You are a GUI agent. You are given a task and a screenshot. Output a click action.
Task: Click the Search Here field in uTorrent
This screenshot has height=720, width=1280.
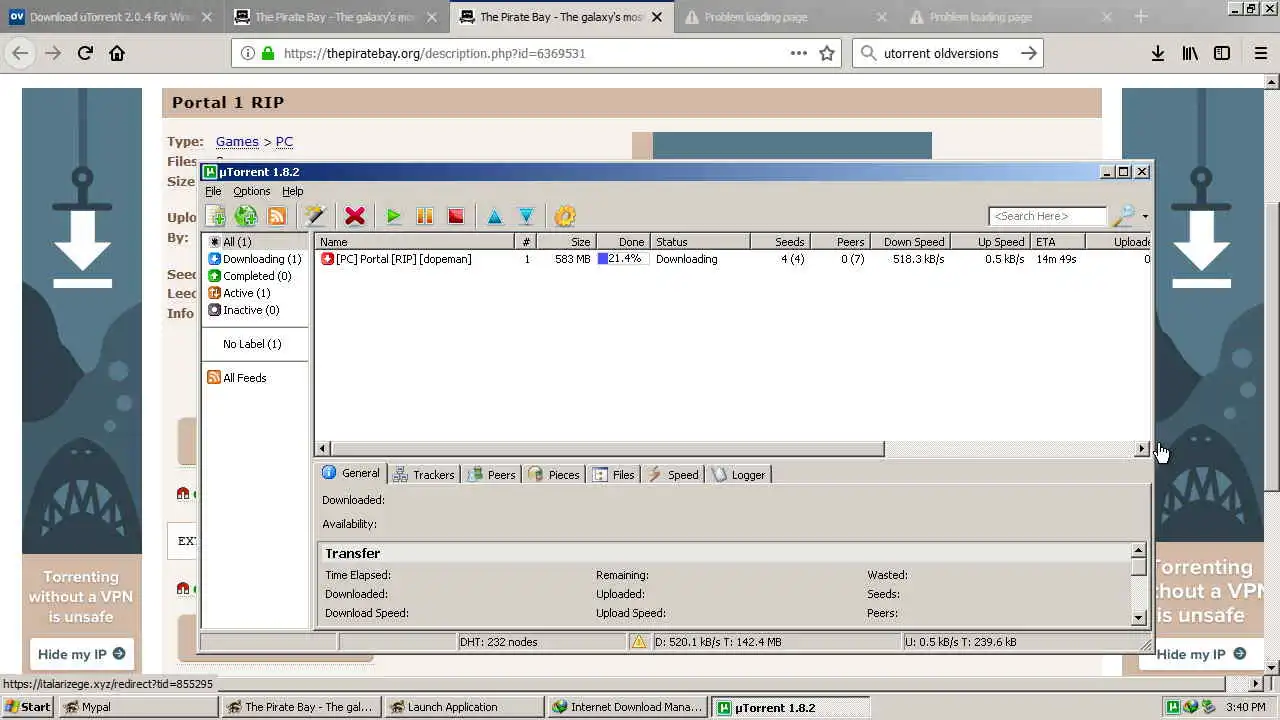click(1047, 216)
